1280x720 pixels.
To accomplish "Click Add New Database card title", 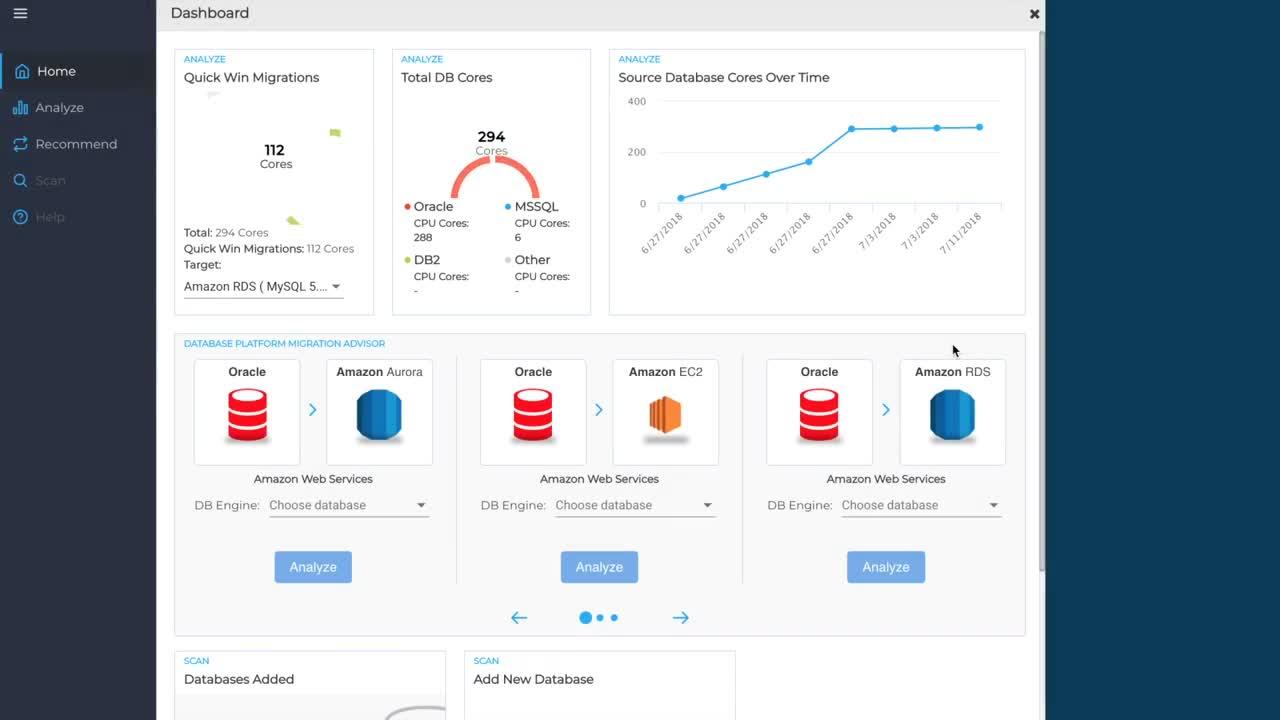I will pos(534,679).
